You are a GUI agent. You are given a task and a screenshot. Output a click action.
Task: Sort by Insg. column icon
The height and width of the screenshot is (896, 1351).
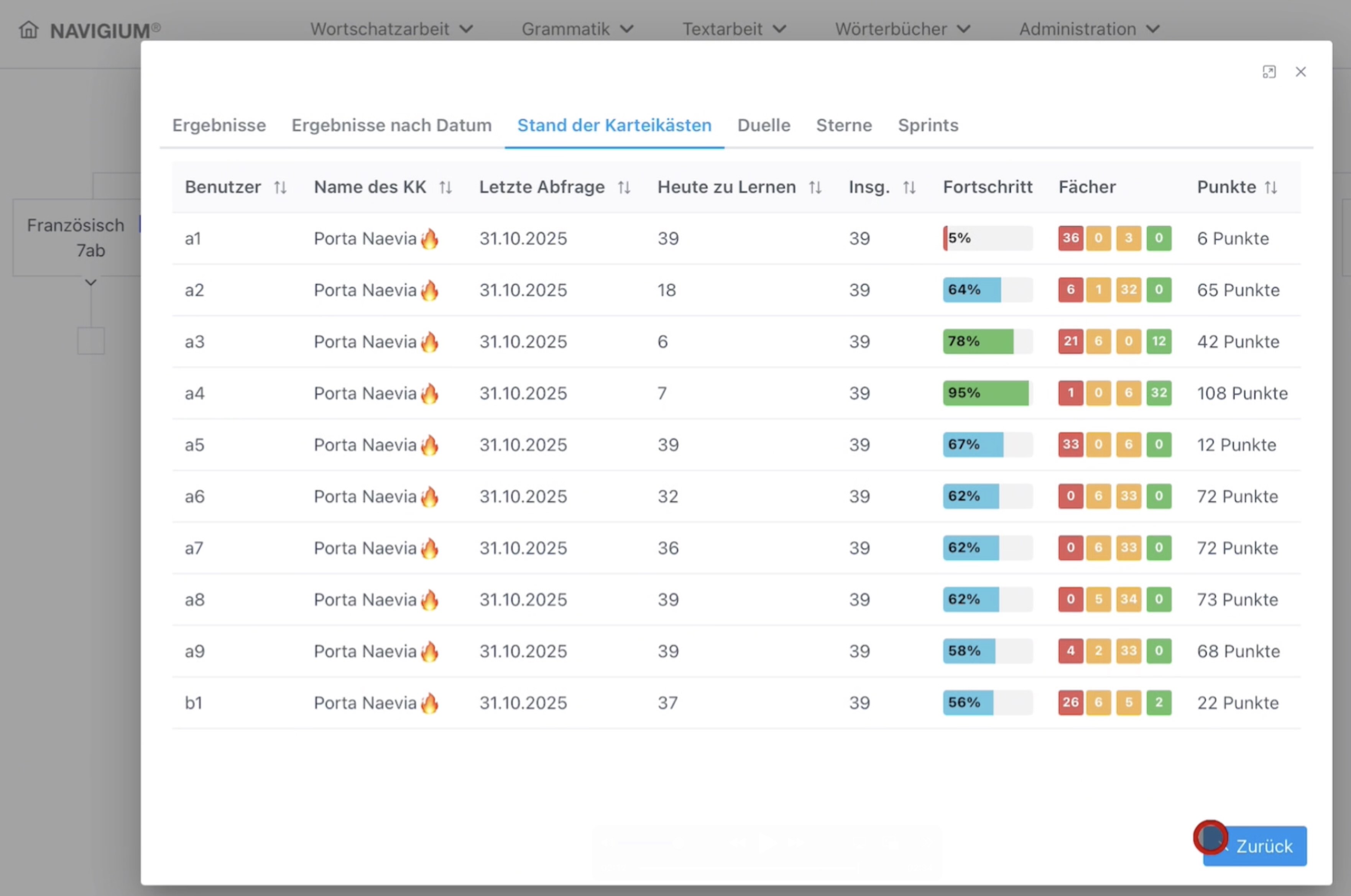(x=909, y=187)
